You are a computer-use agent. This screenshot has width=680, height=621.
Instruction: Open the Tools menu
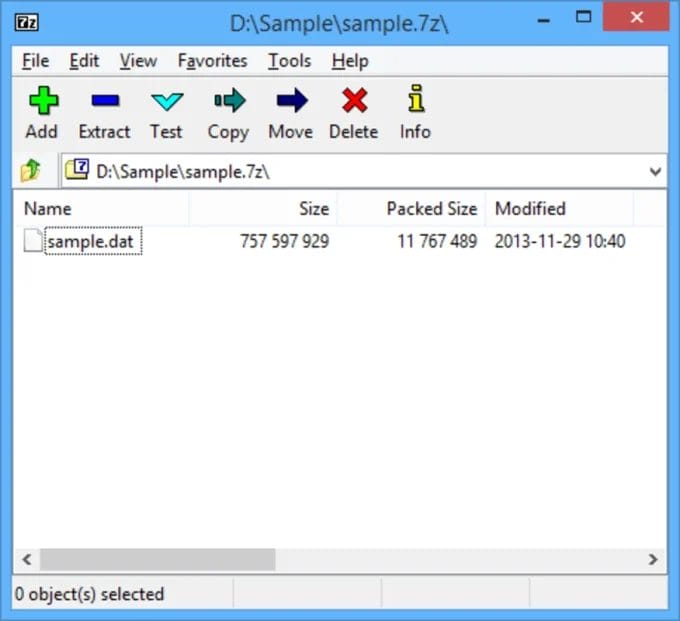(x=288, y=61)
